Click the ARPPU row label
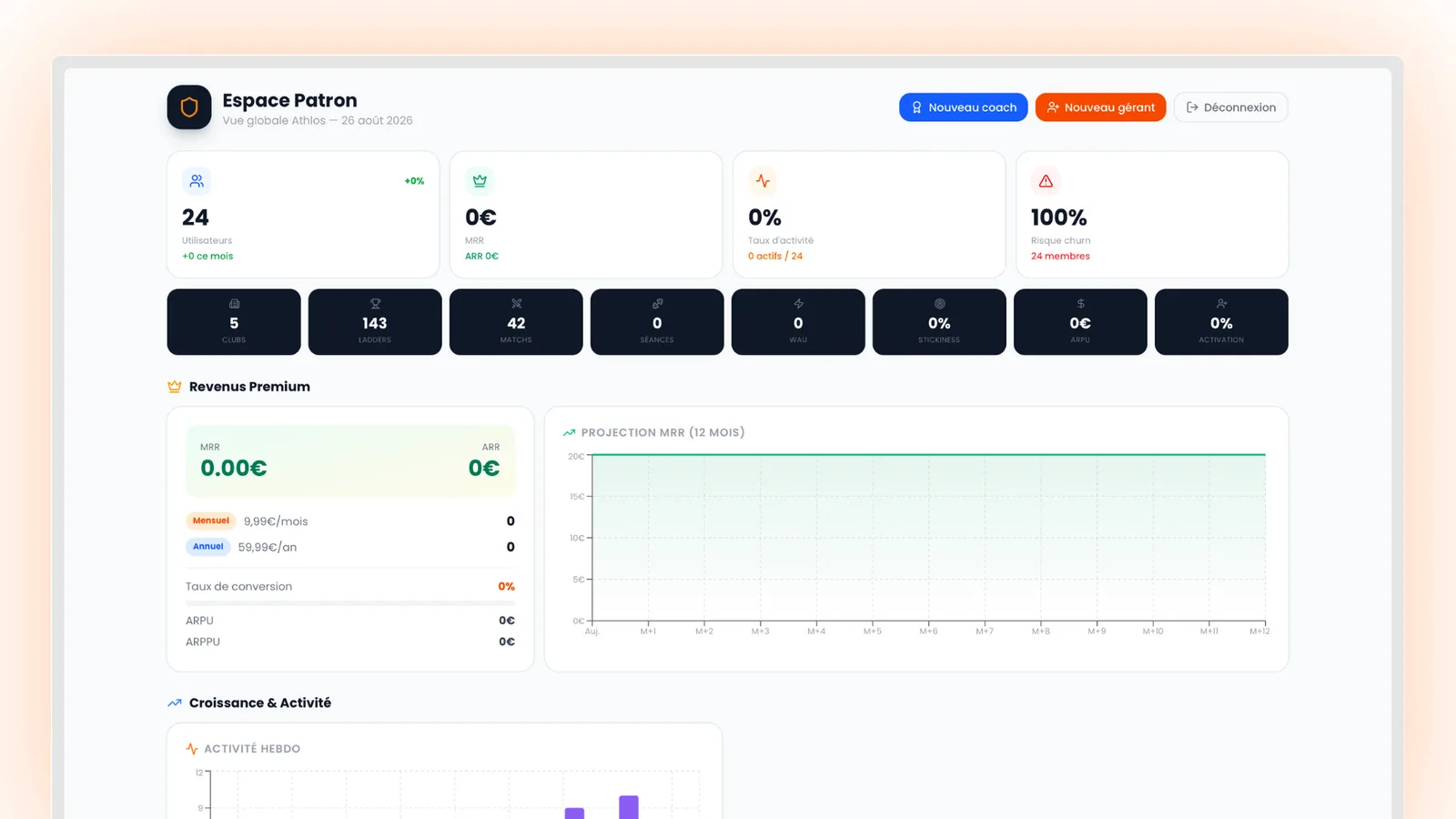The width and height of the screenshot is (1456, 819). pos(203,642)
